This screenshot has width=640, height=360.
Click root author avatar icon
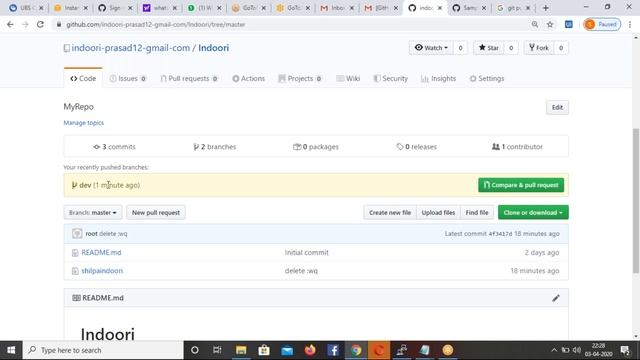(77, 233)
